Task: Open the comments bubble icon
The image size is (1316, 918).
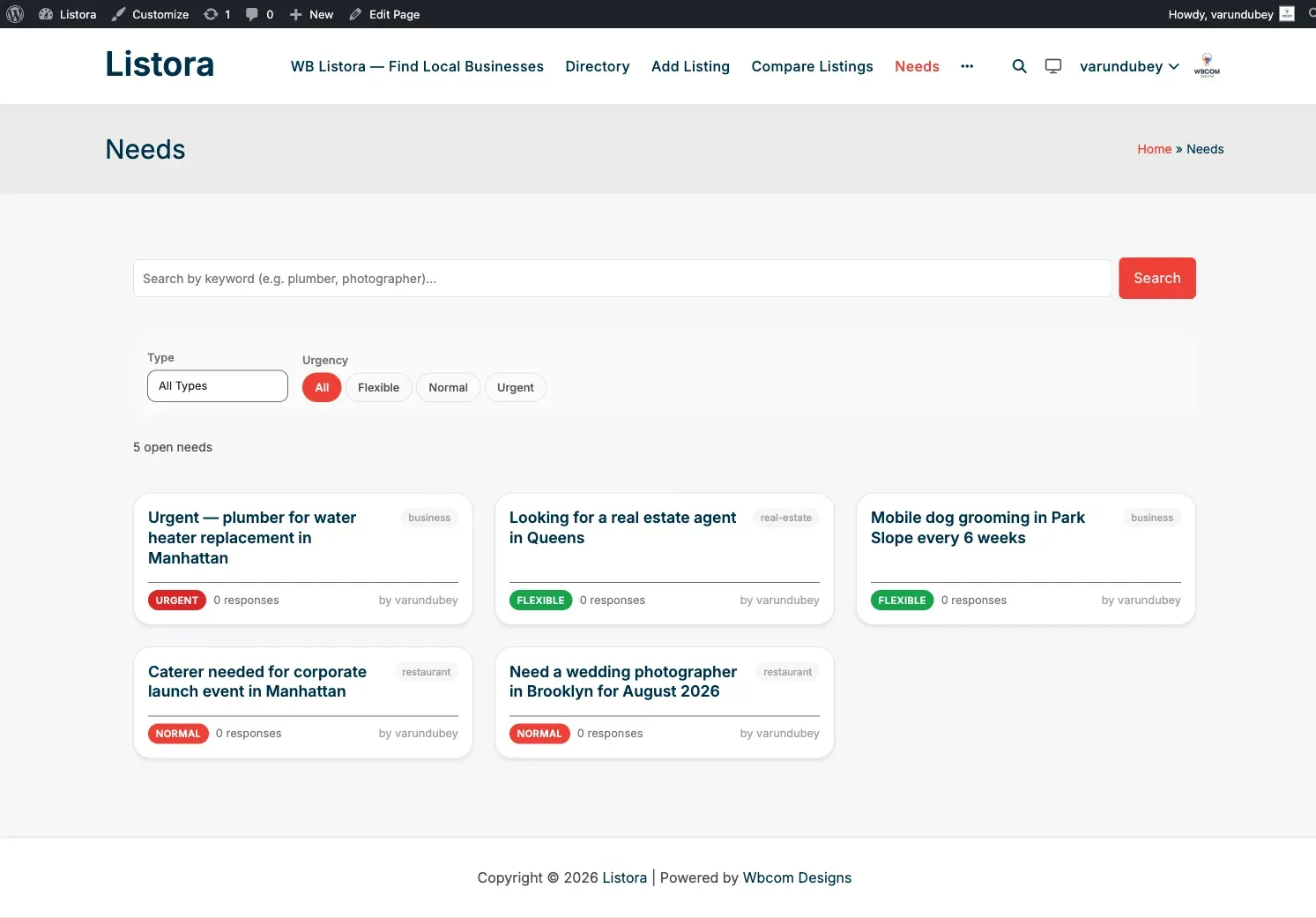Action: (x=252, y=14)
